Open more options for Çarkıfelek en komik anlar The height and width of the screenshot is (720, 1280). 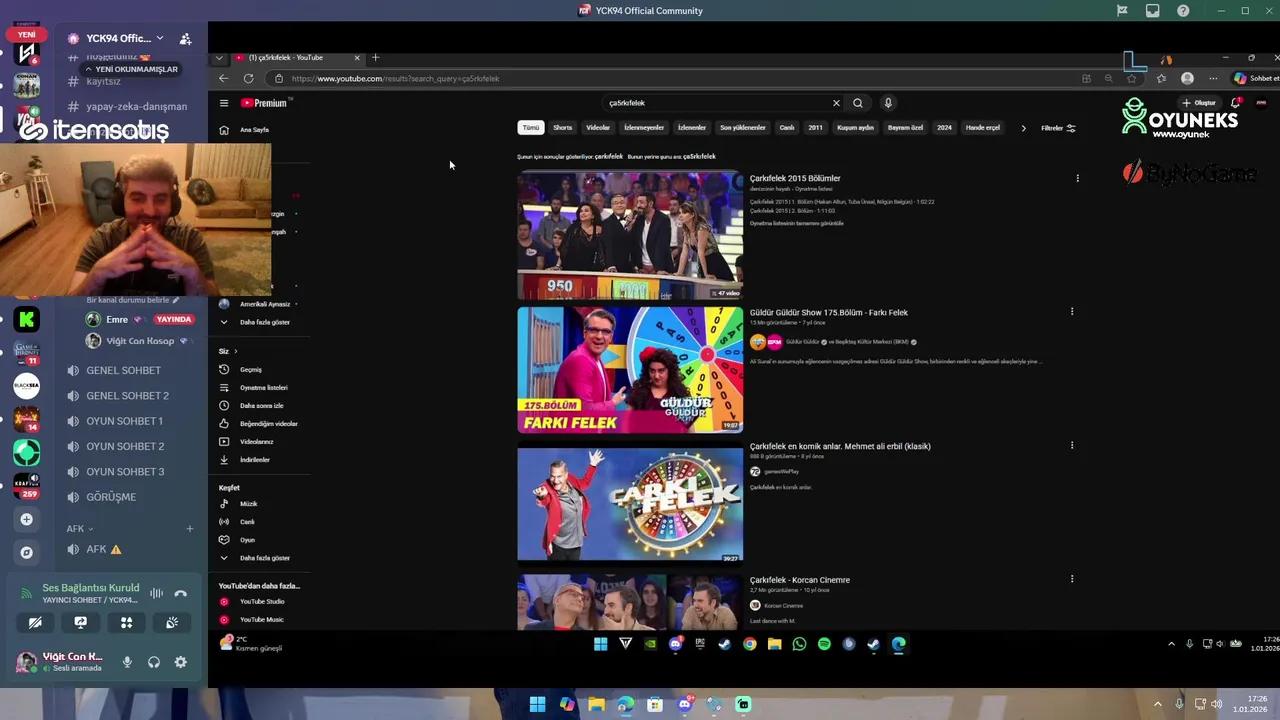coord(1072,445)
